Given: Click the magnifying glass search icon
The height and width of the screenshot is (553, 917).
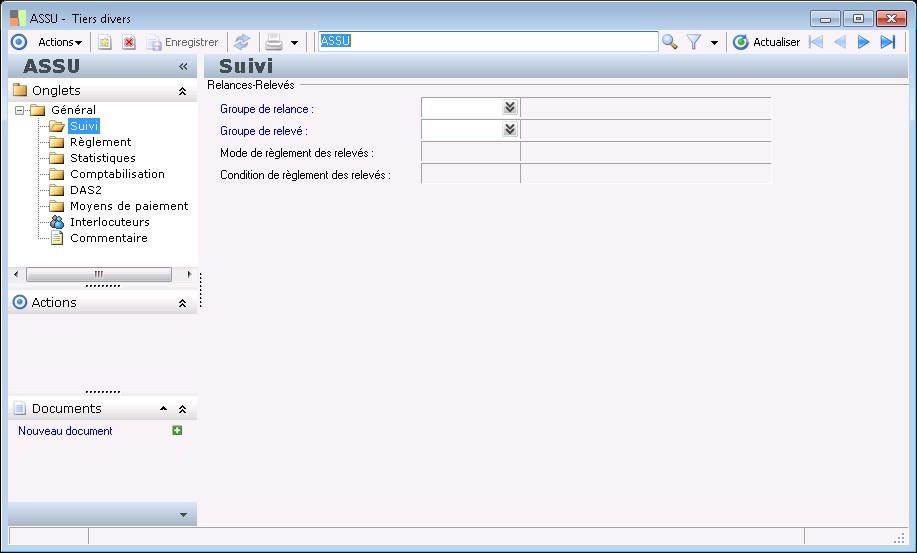Looking at the screenshot, I should click(669, 42).
